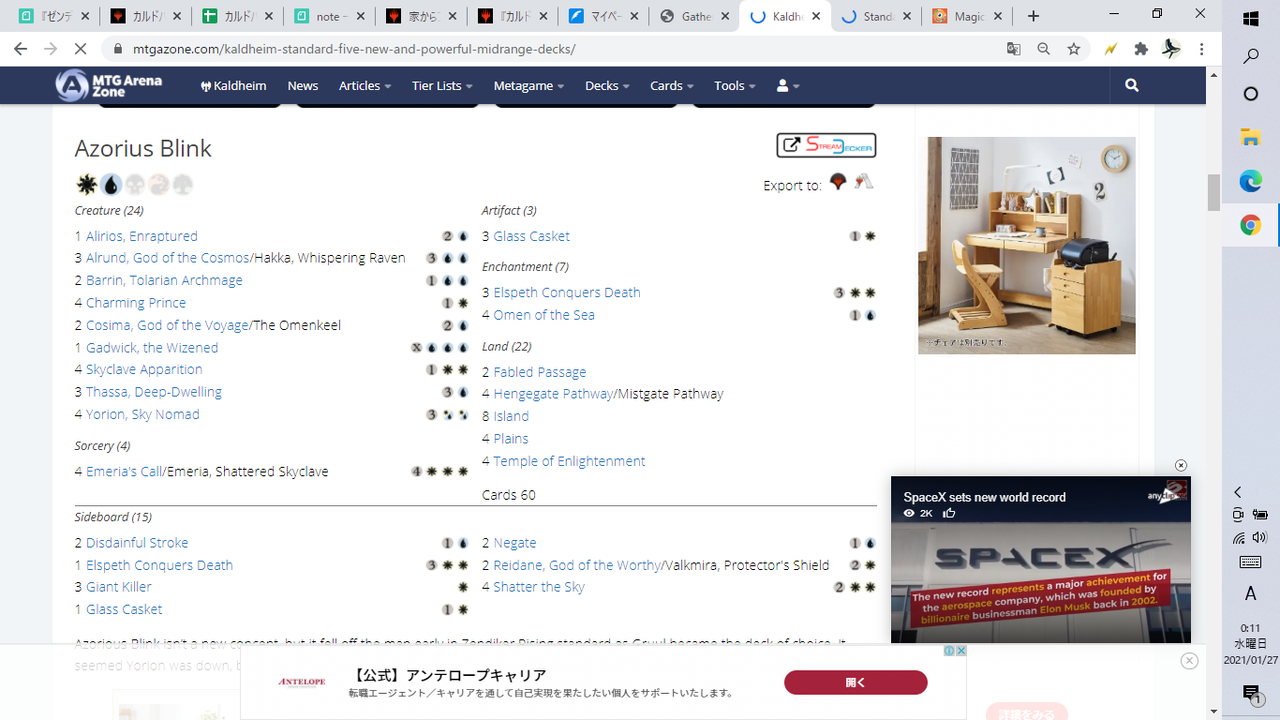Switch to the note browser tab
The width and height of the screenshot is (1280, 720).
327,16
